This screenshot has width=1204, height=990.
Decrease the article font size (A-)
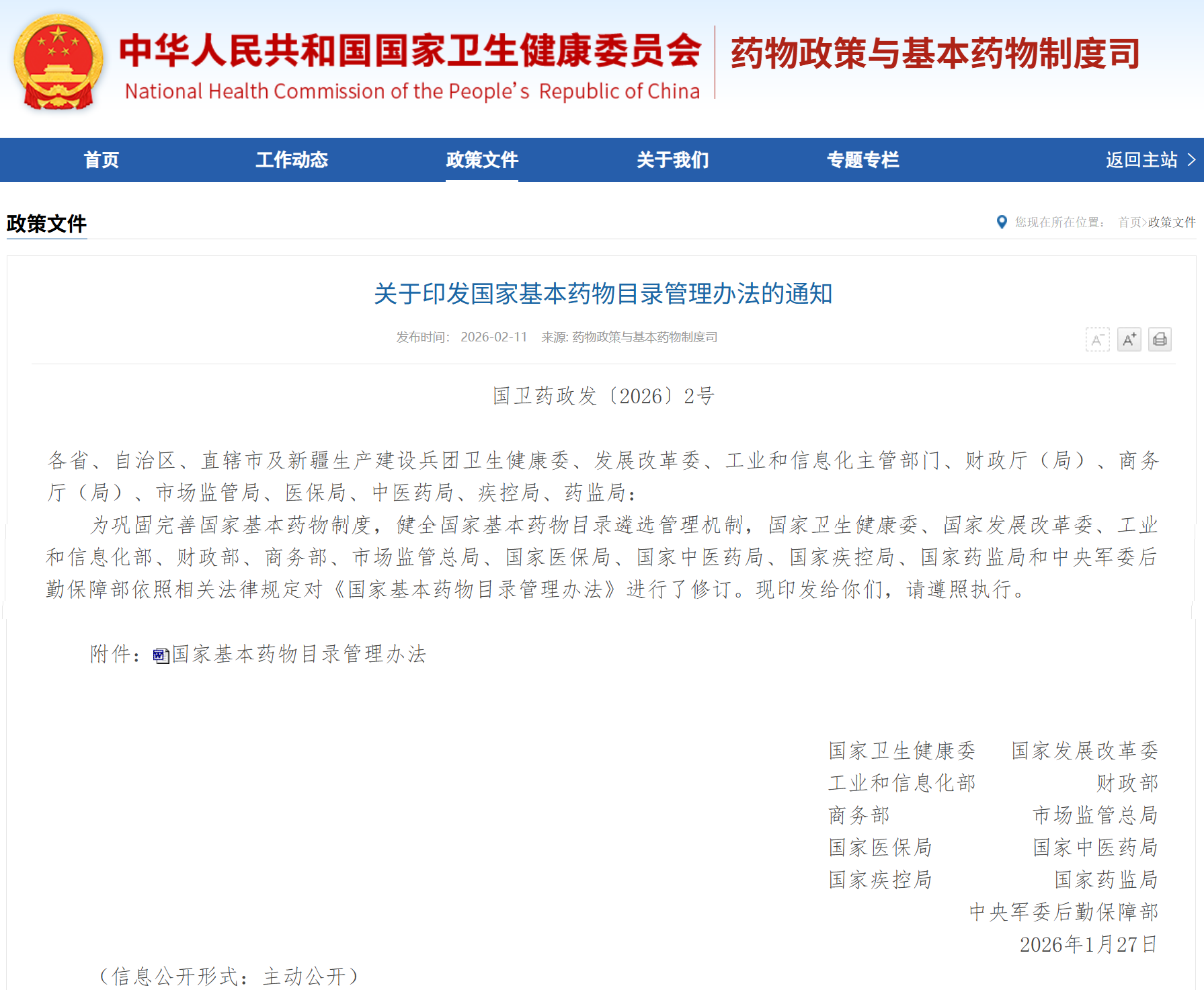pyautogui.click(x=1097, y=339)
